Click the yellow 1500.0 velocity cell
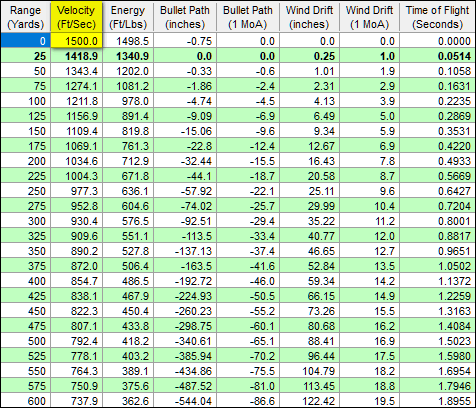Image resolution: width=476 pixels, height=408 pixels. (76, 41)
